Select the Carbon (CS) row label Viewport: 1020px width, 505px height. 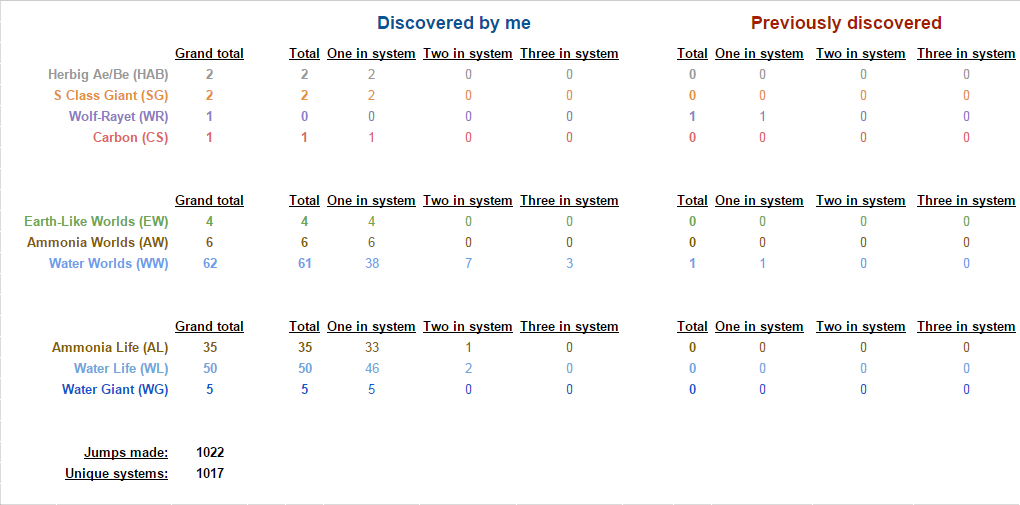[x=130, y=137]
